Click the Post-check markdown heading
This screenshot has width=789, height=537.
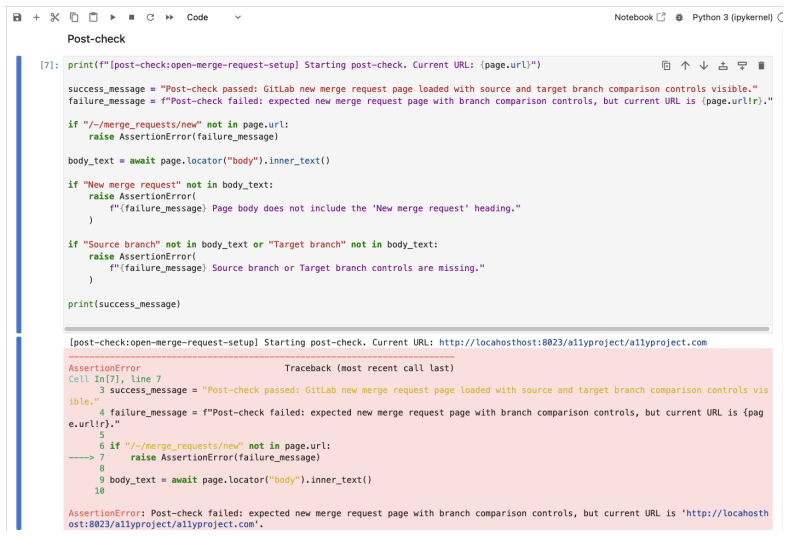click(x=96, y=39)
